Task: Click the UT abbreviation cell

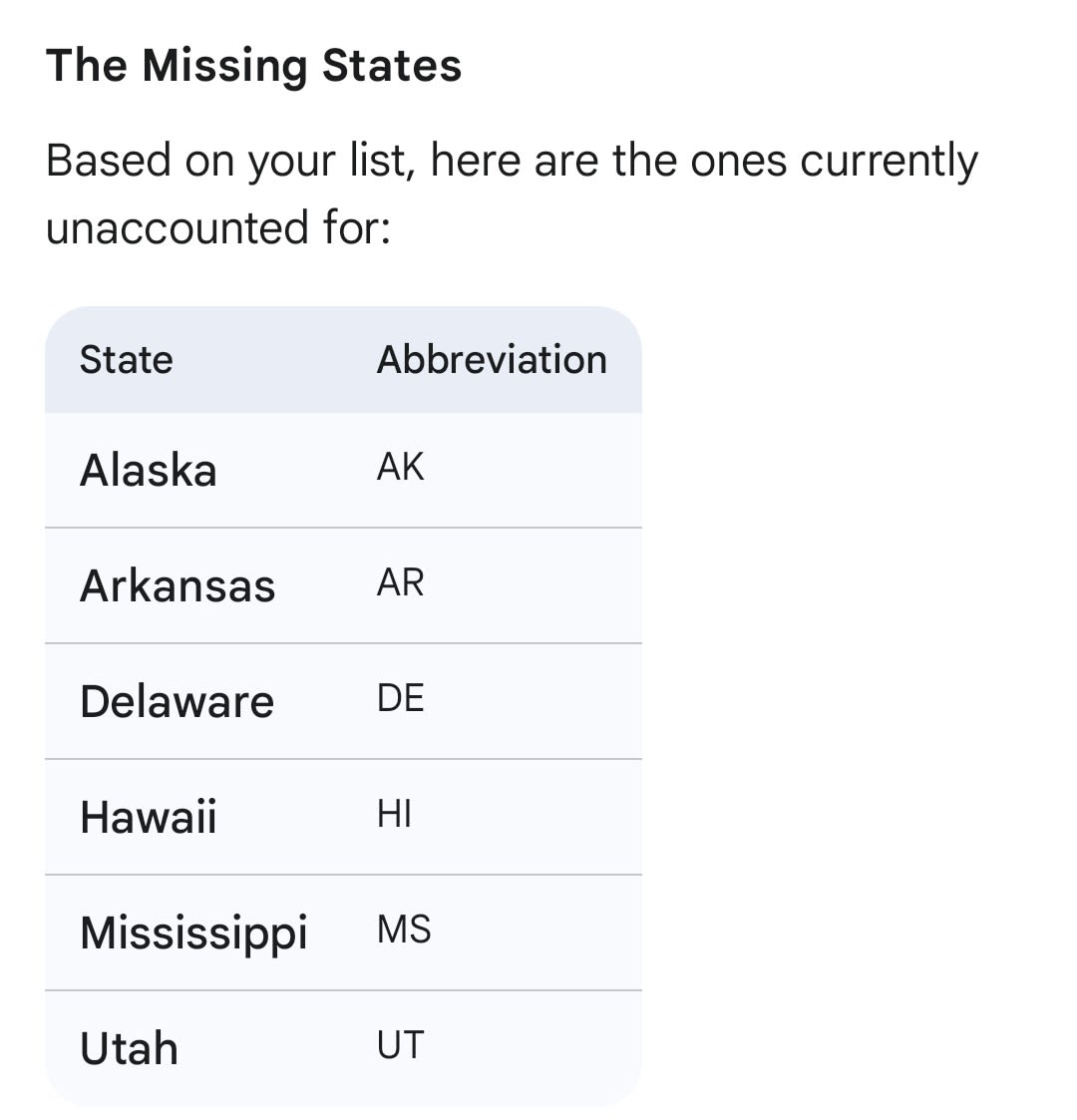Action: pos(400,1045)
